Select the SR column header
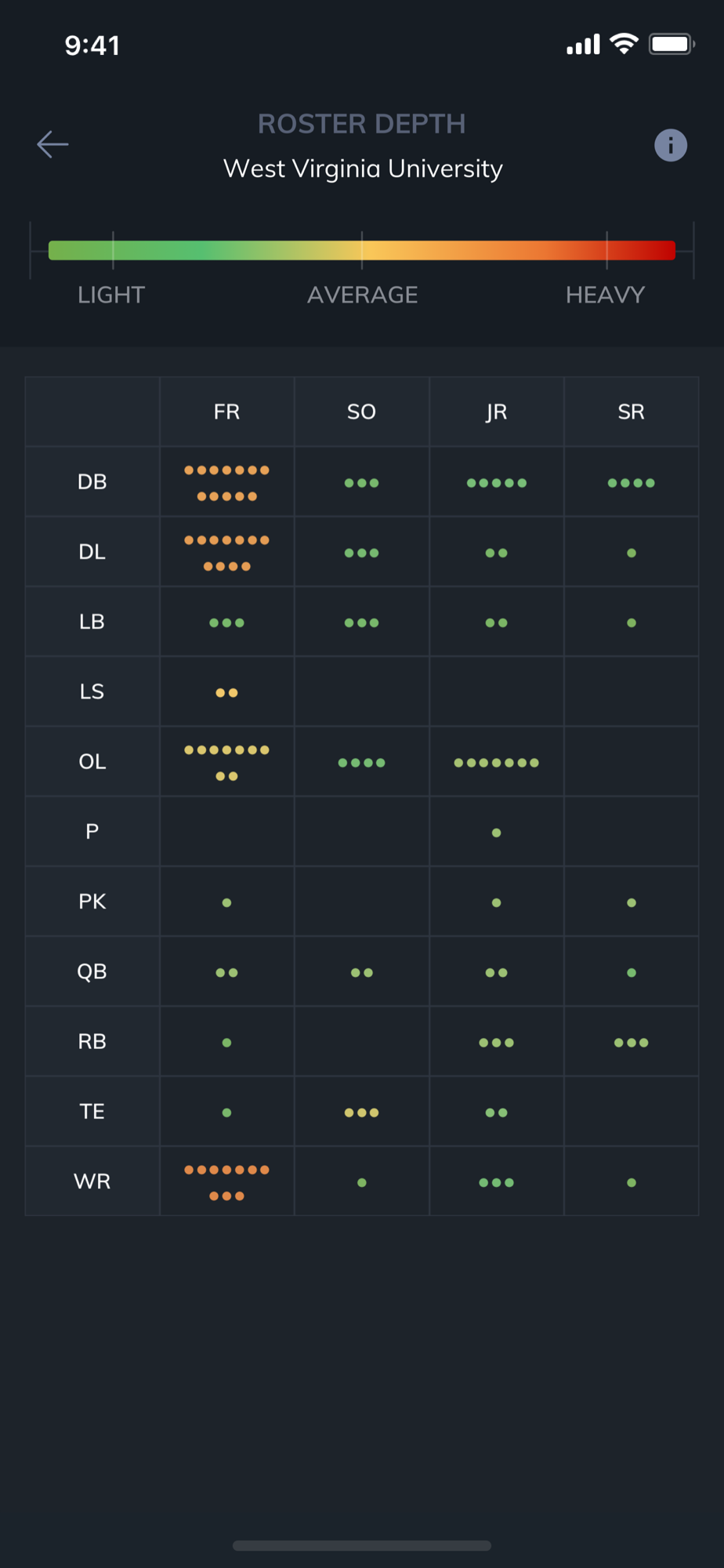The image size is (724, 1568). (x=632, y=412)
